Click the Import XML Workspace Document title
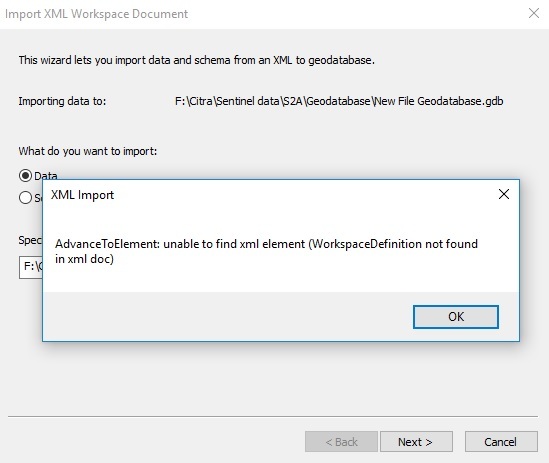Screen dimensions: 549x463 (96, 14)
